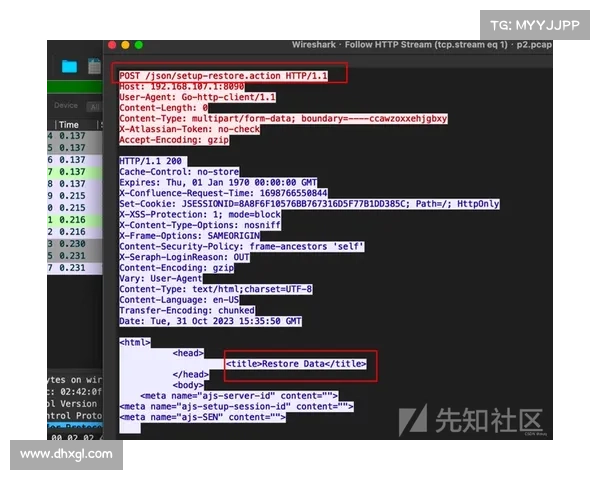This screenshot has width=600, height=480.
Task: Click the 'ytes on wir' packet details row
Action: (75, 380)
